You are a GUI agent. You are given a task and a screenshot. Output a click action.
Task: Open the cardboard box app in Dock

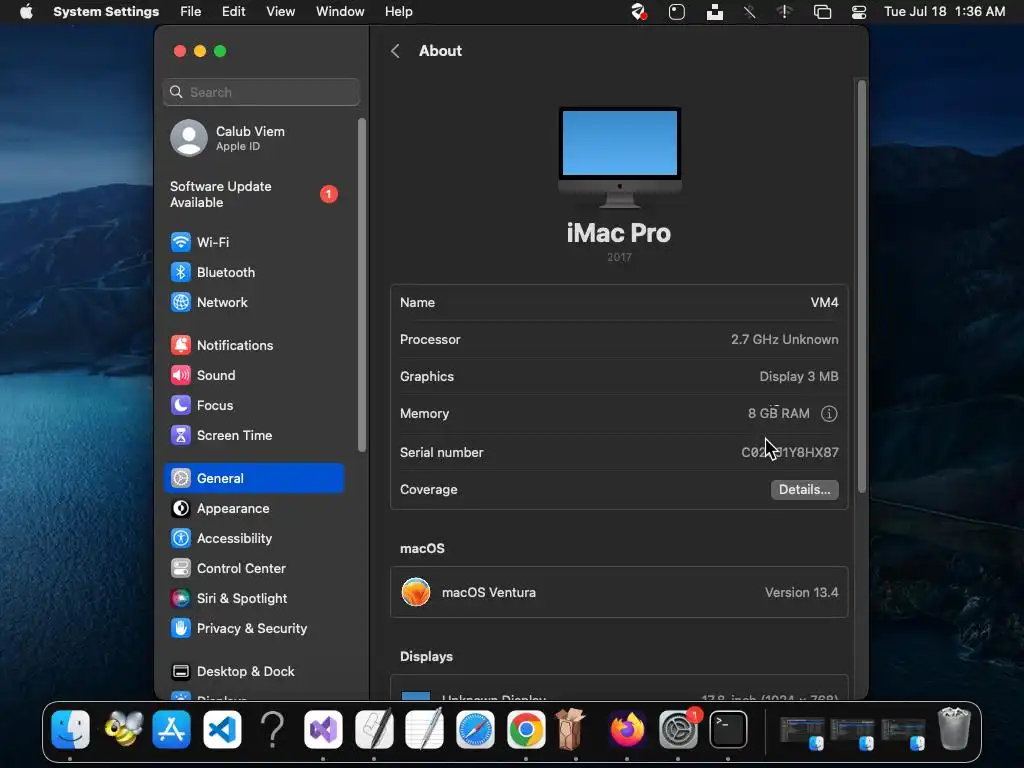coord(572,729)
